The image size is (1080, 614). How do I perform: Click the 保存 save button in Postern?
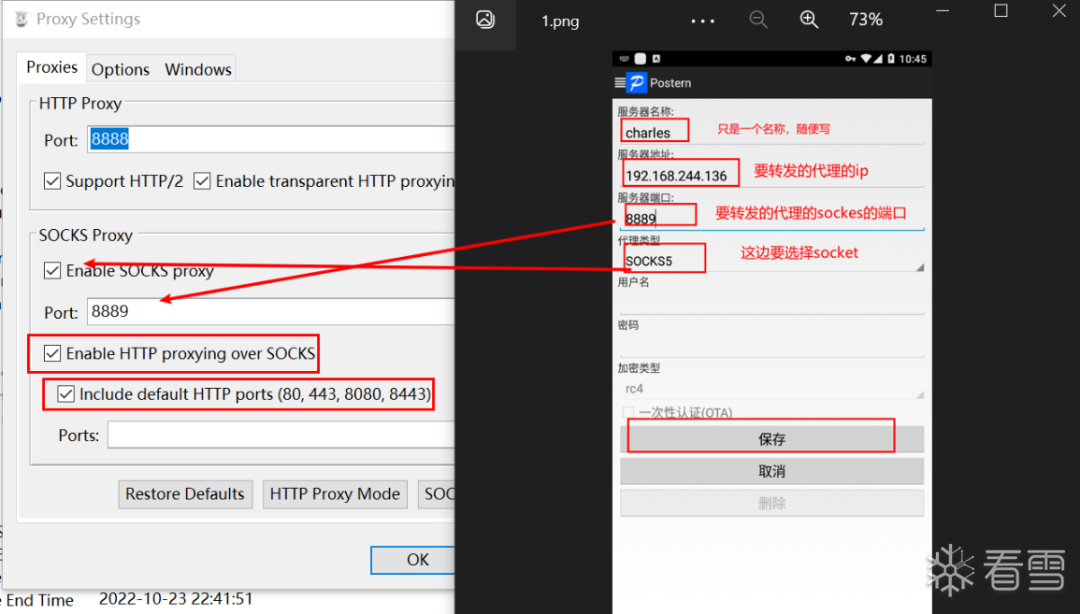pyautogui.click(x=771, y=439)
